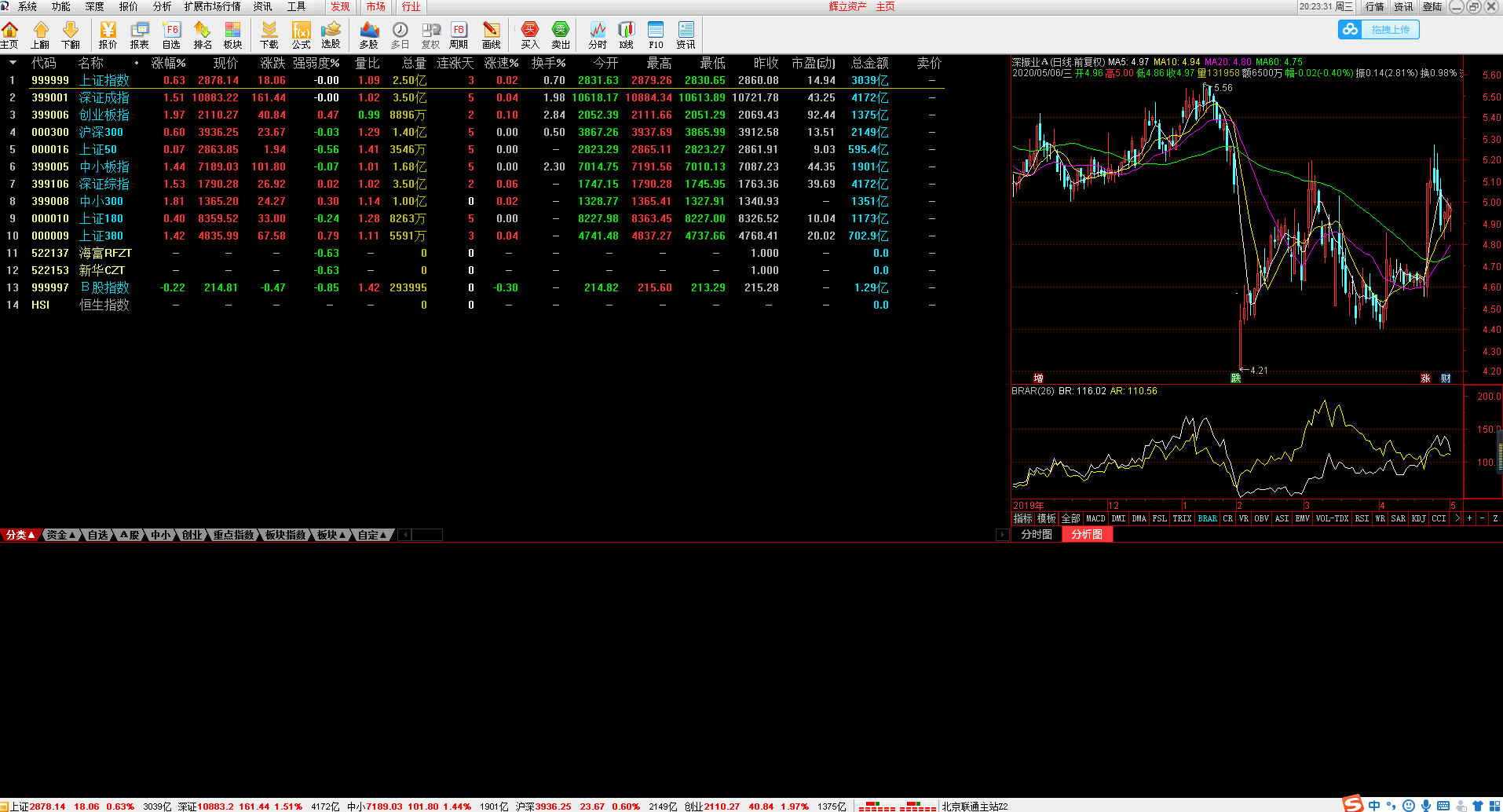This screenshot has width=1503, height=812.
Task: Open the 重点指数 tab
Action: [x=233, y=536]
